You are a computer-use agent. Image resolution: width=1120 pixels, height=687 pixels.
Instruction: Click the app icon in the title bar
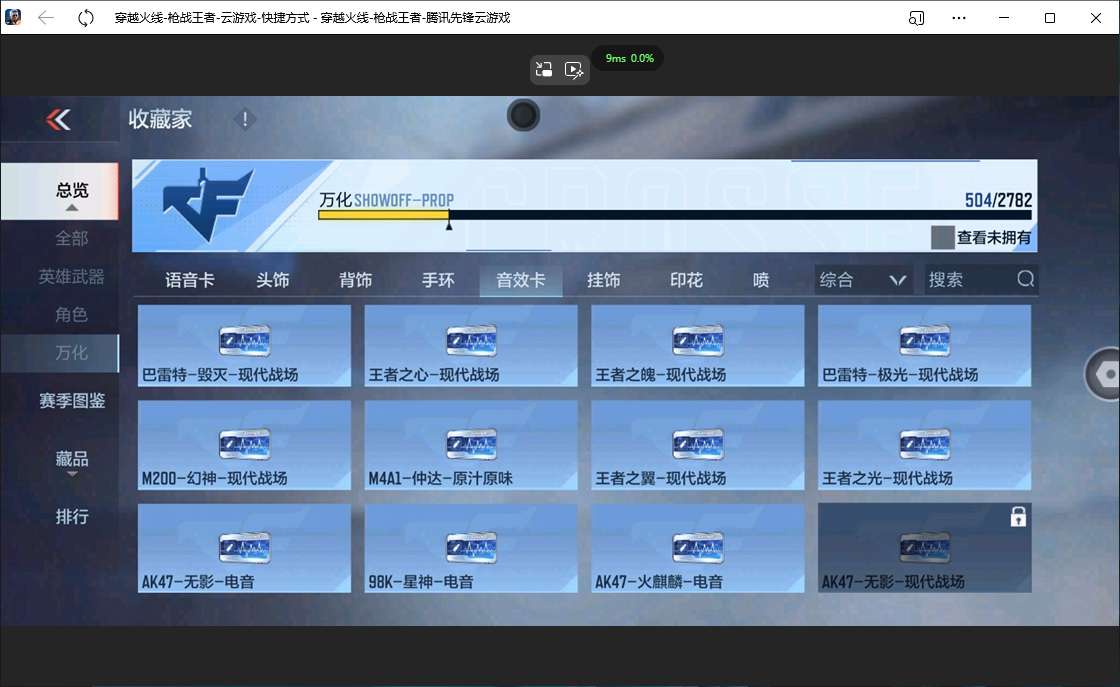click(x=13, y=17)
